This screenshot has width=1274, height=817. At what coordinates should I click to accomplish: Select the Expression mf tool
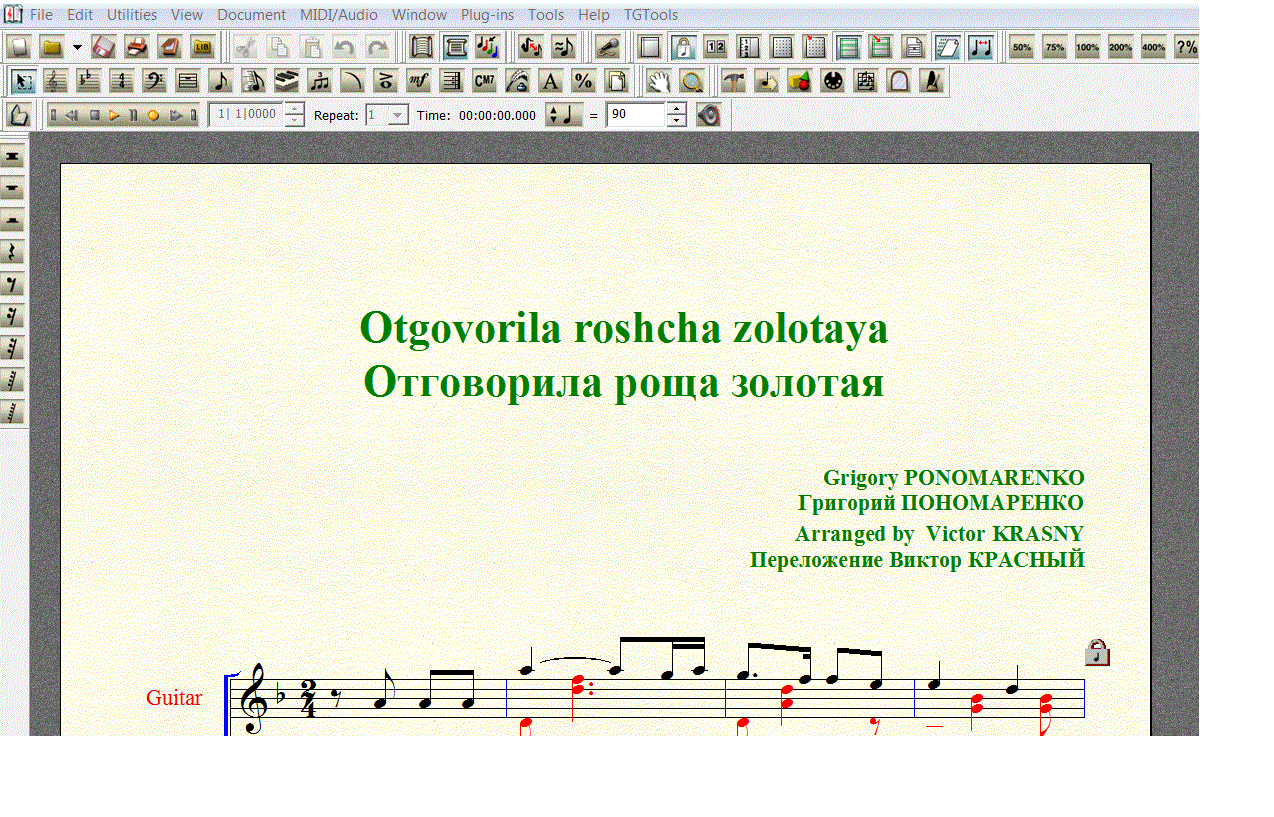pos(419,81)
